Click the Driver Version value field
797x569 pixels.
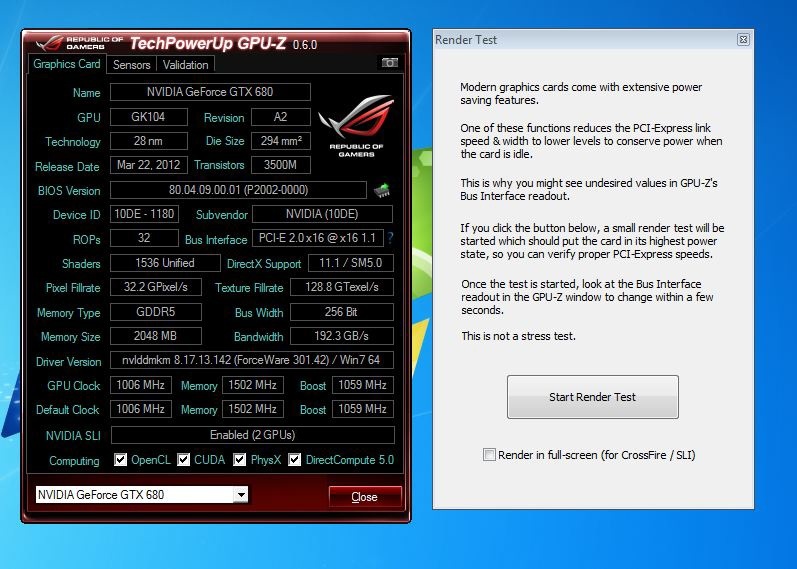[x=252, y=360]
